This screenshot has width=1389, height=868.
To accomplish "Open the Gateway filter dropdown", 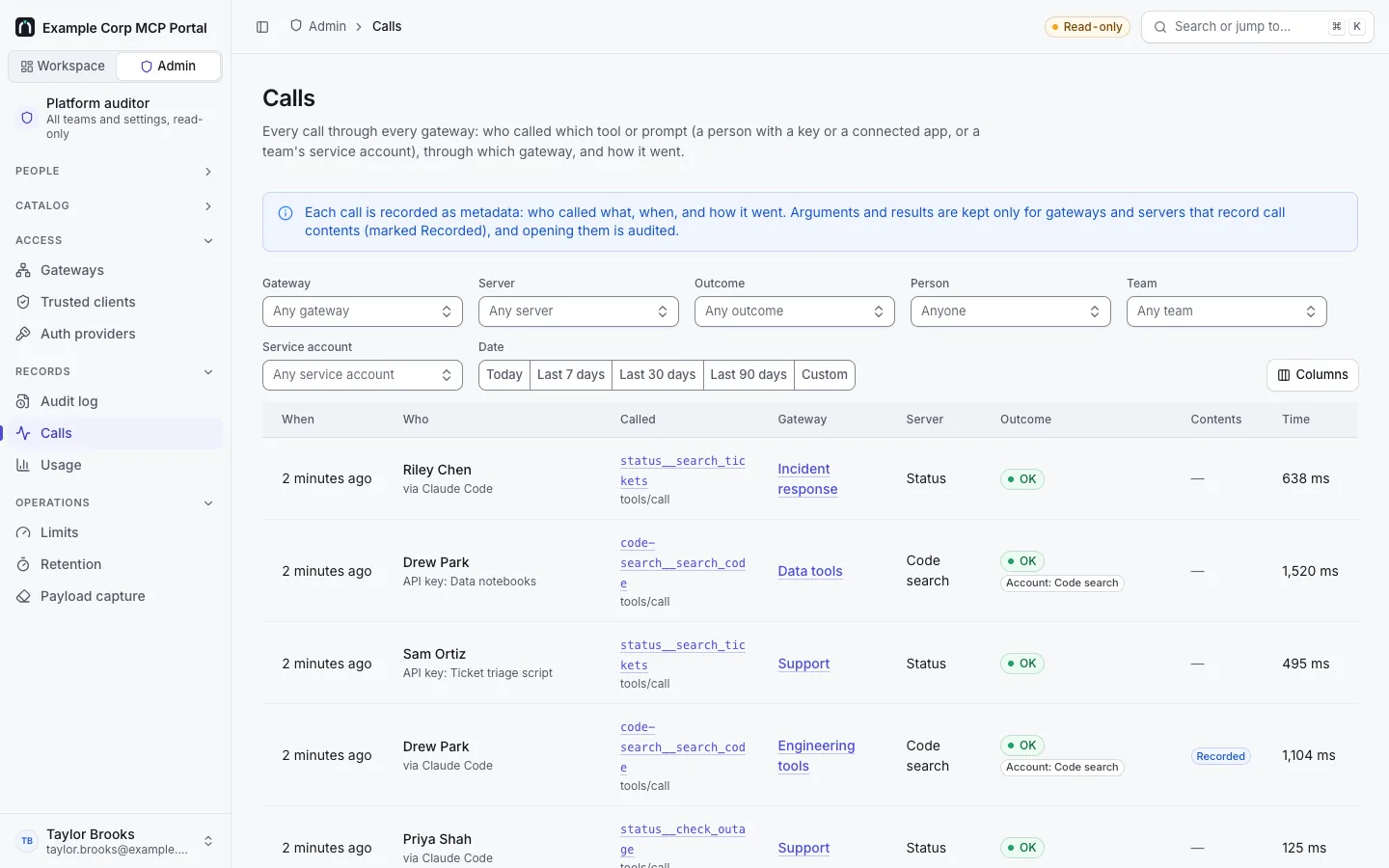I will [363, 312].
